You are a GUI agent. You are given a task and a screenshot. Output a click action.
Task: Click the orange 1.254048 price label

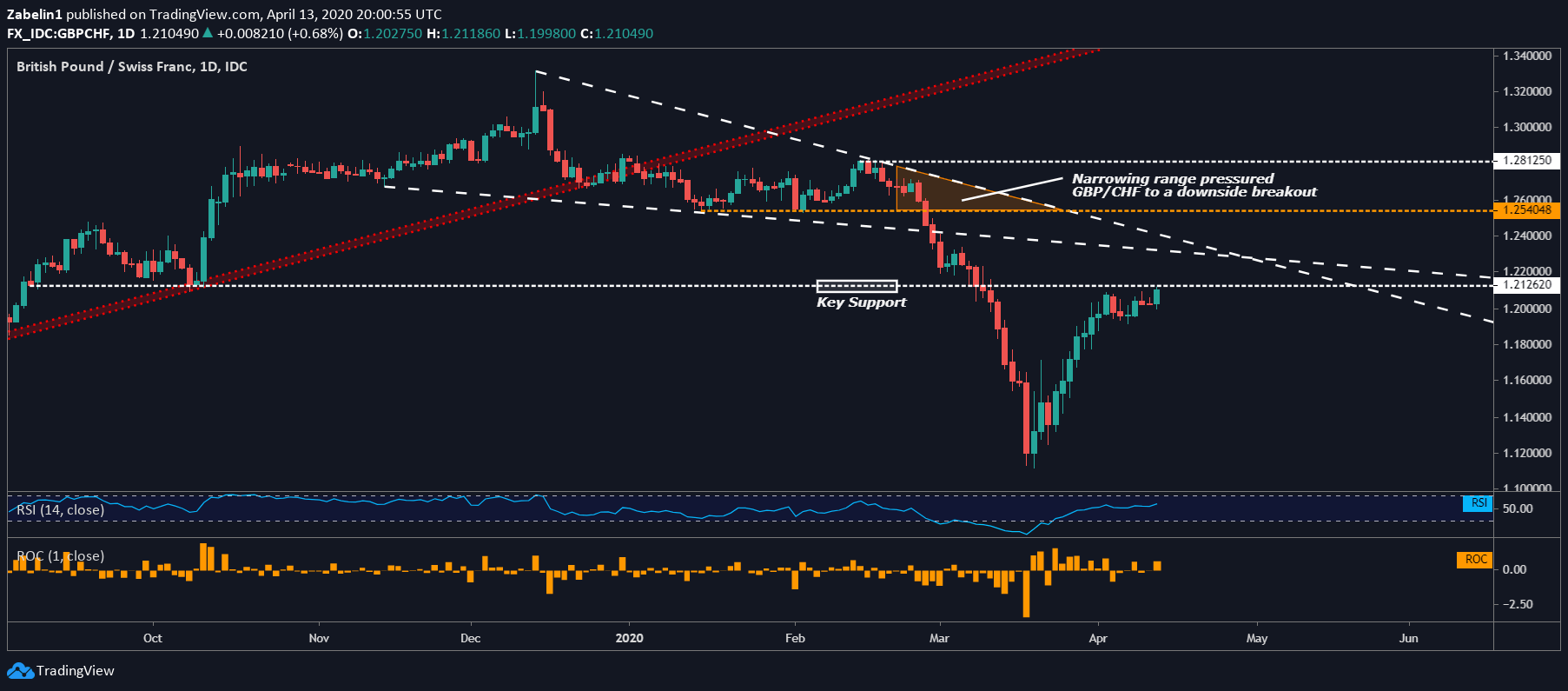[1526, 210]
